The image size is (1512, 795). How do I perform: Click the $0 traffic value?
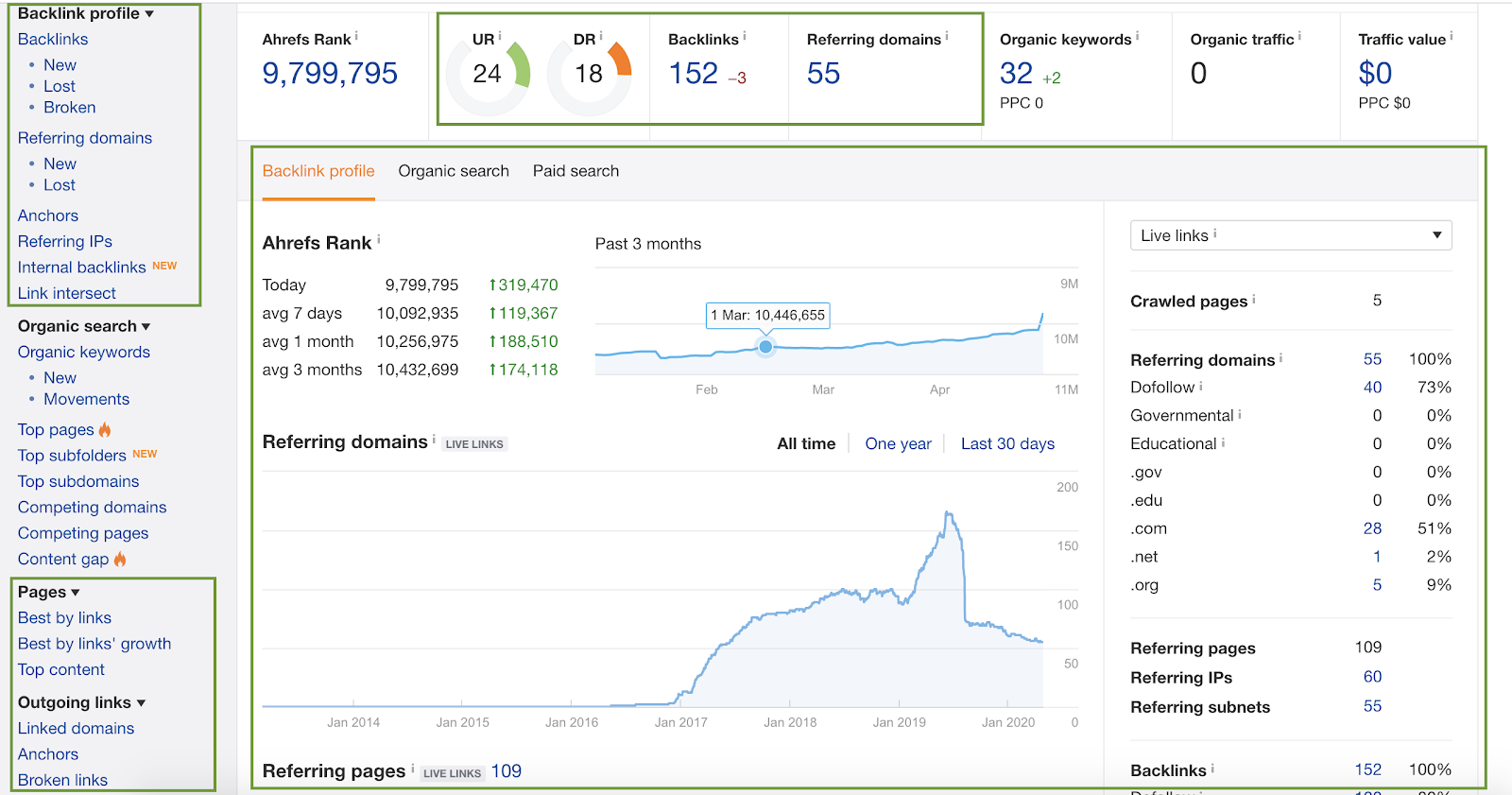(1375, 73)
